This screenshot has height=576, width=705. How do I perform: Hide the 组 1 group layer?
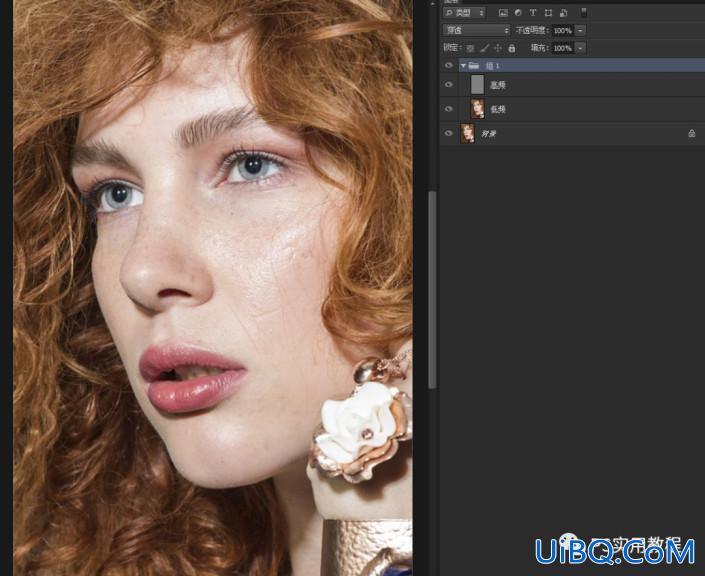448,66
